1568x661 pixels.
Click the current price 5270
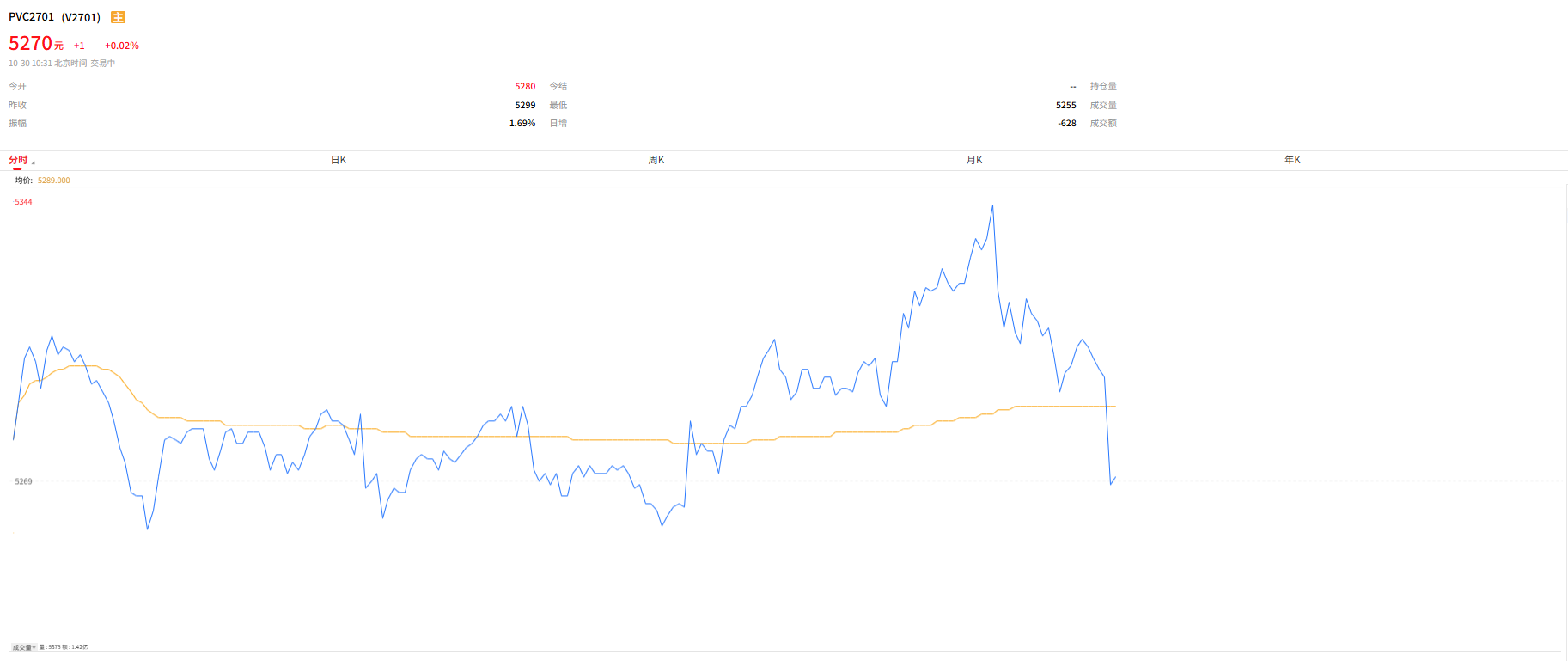point(31,43)
